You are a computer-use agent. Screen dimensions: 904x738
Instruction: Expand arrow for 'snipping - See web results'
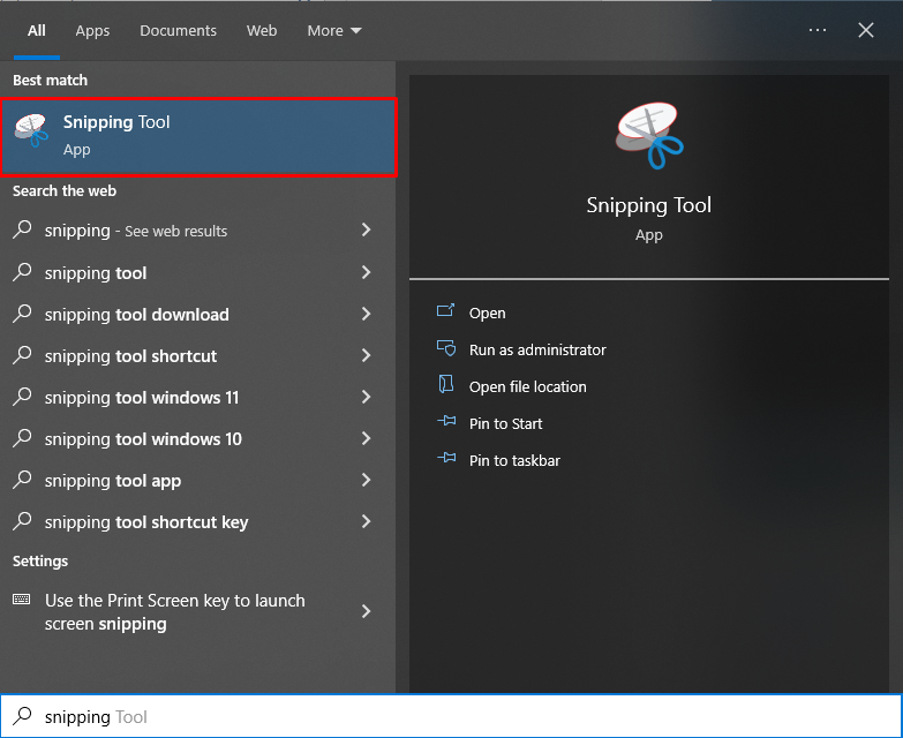pyautogui.click(x=366, y=229)
